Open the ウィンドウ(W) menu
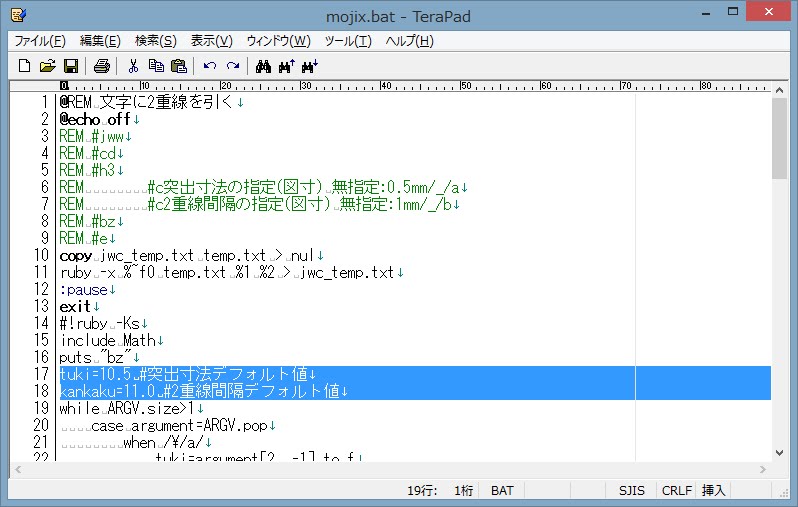 (278, 41)
